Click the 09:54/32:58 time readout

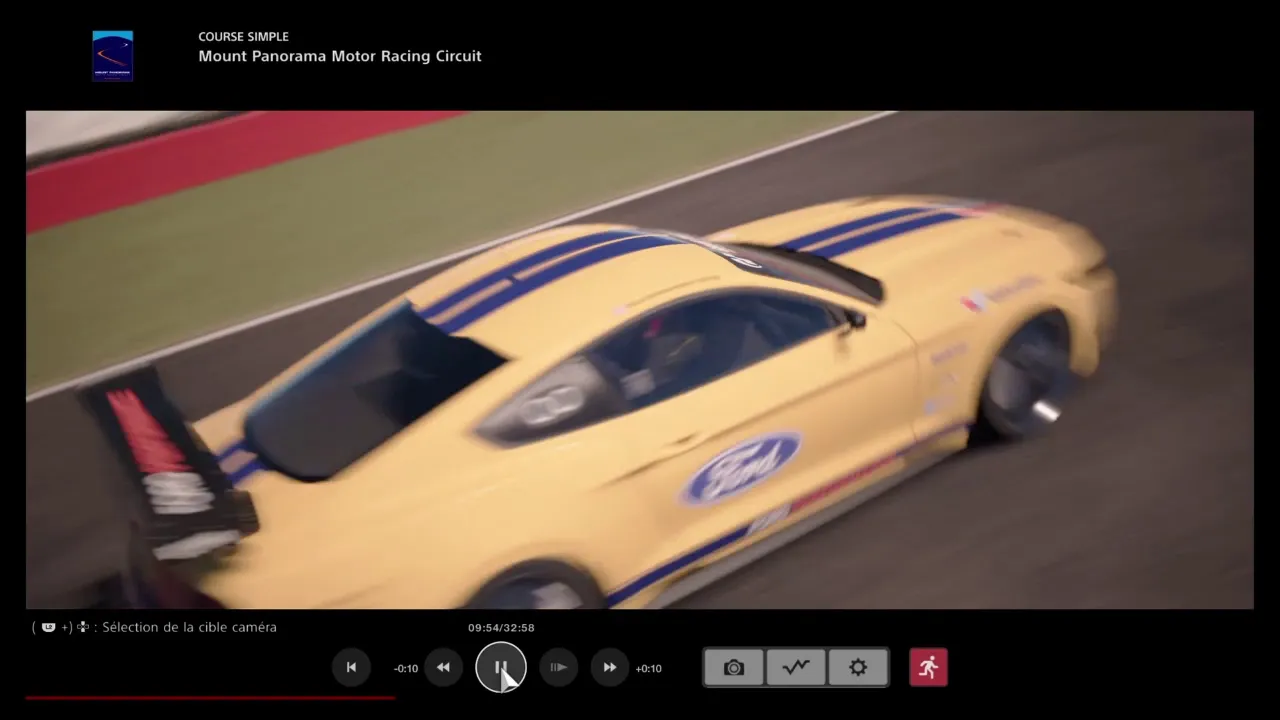(501, 628)
